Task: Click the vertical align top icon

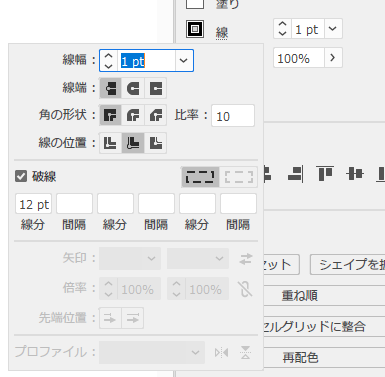Action: pos(325,173)
